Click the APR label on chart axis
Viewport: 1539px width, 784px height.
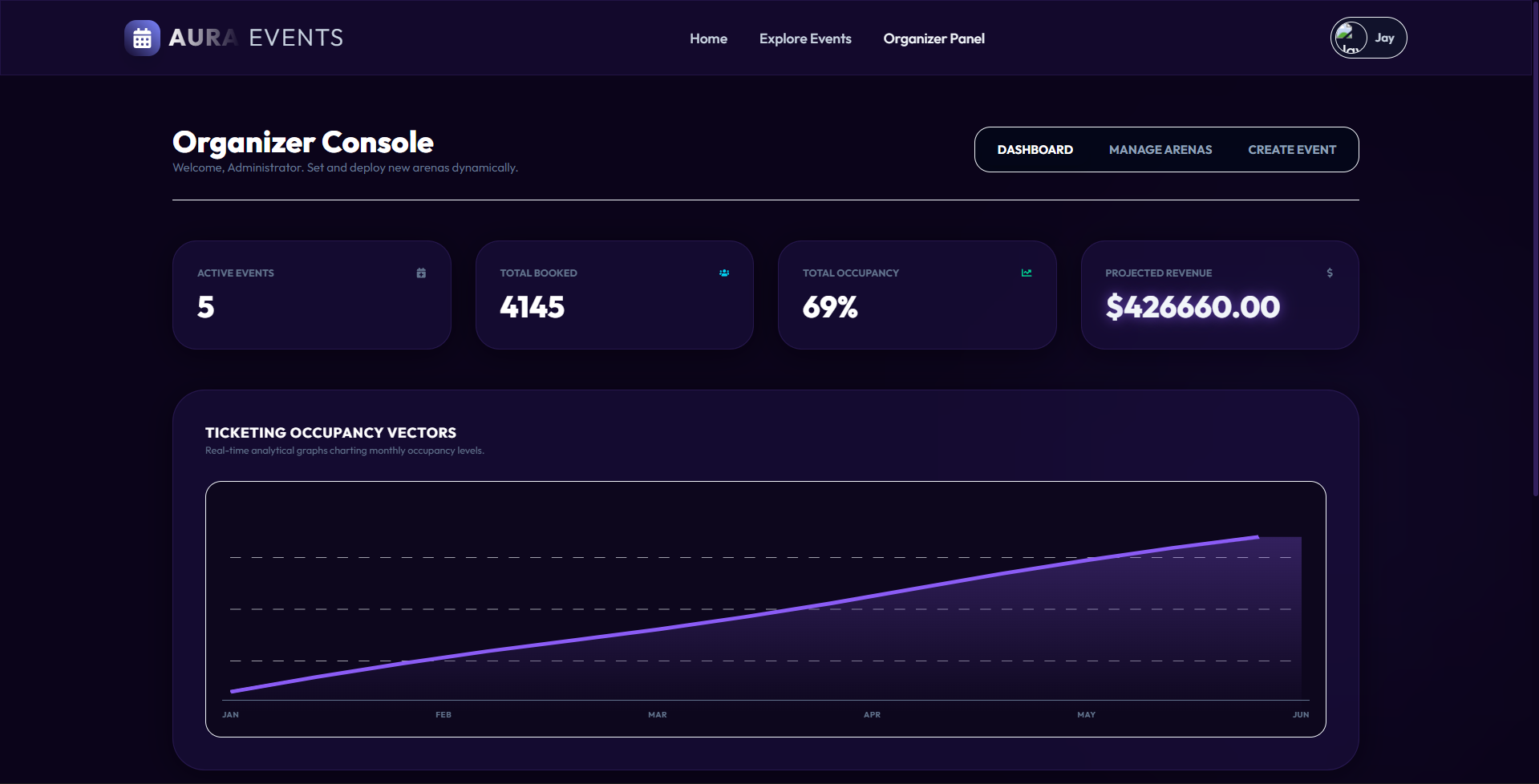[872, 714]
